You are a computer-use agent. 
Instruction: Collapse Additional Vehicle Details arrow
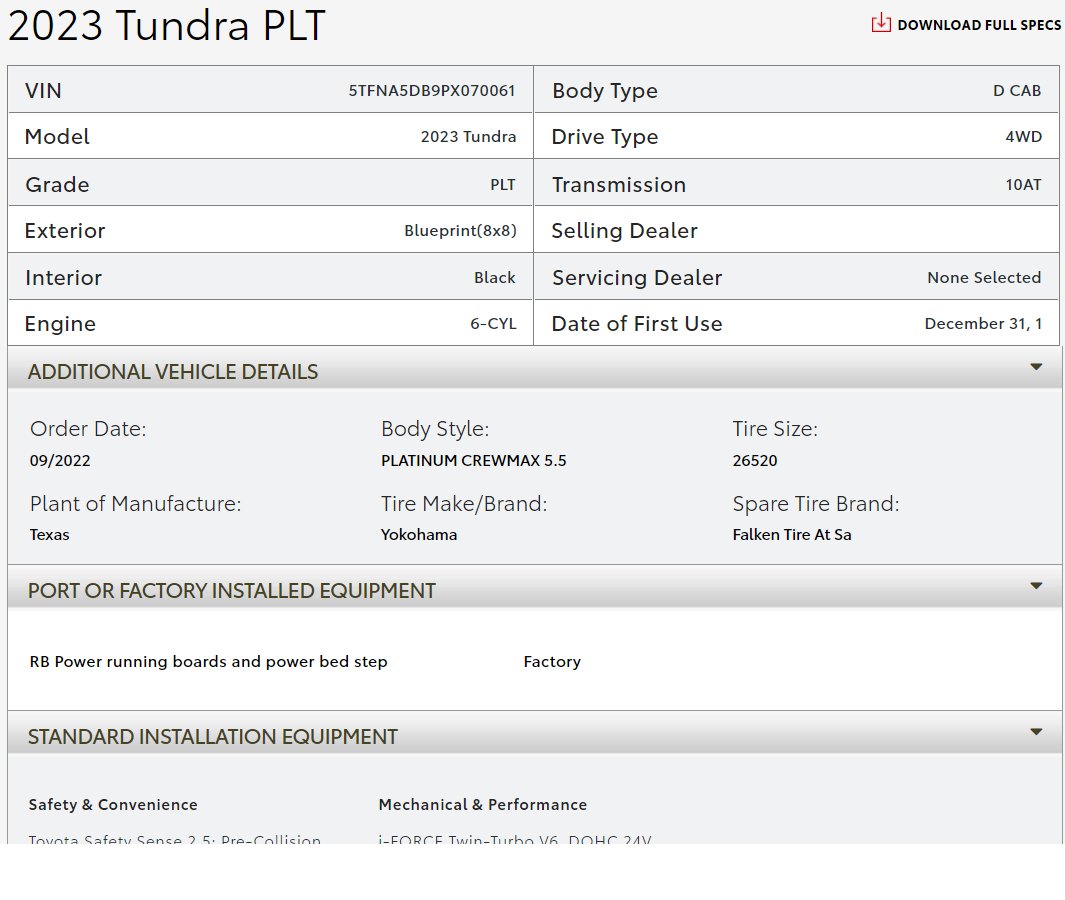(1036, 367)
